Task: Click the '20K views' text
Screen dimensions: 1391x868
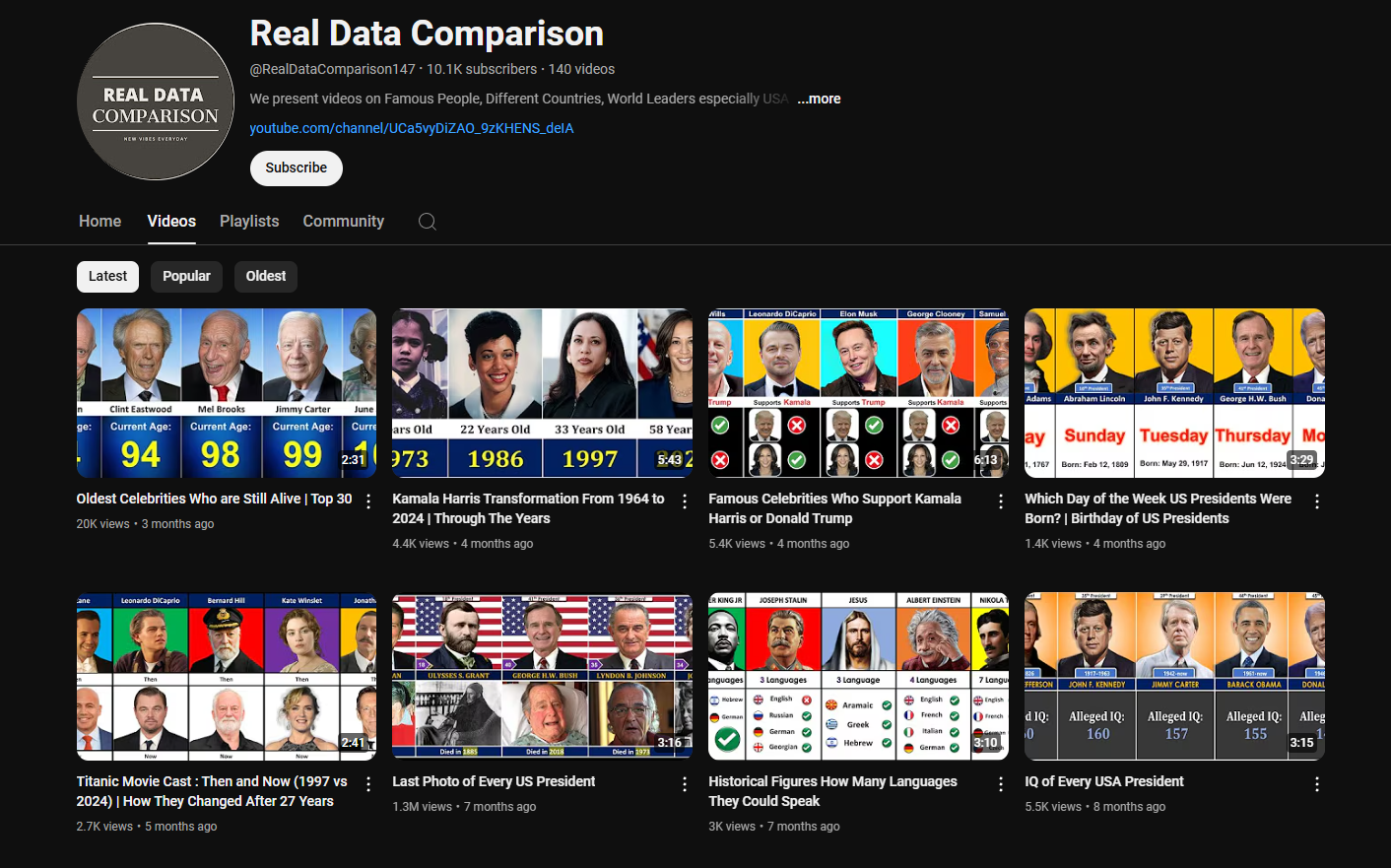Action: (x=102, y=524)
